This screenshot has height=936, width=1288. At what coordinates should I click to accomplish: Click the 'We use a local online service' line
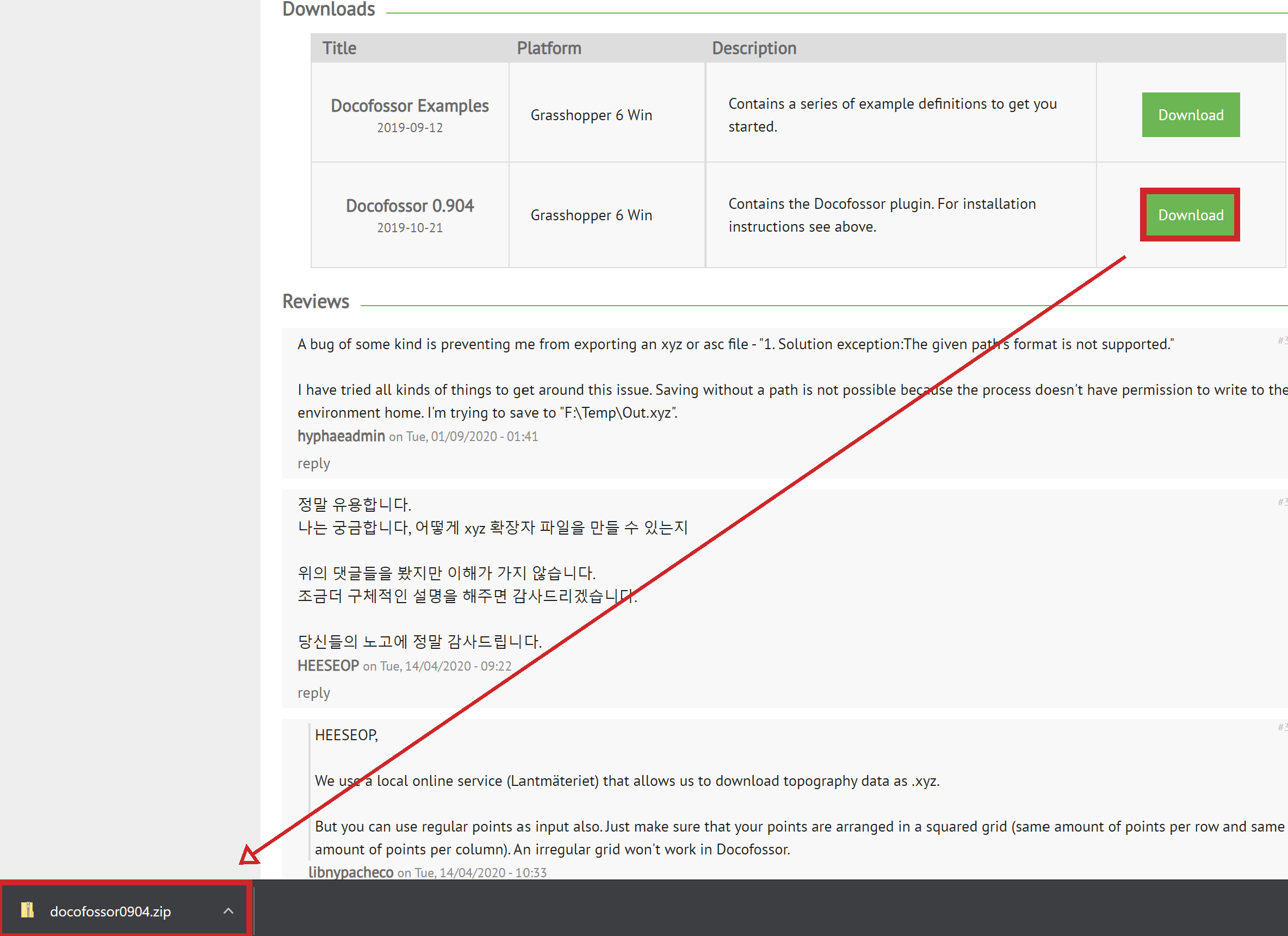[x=627, y=781]
